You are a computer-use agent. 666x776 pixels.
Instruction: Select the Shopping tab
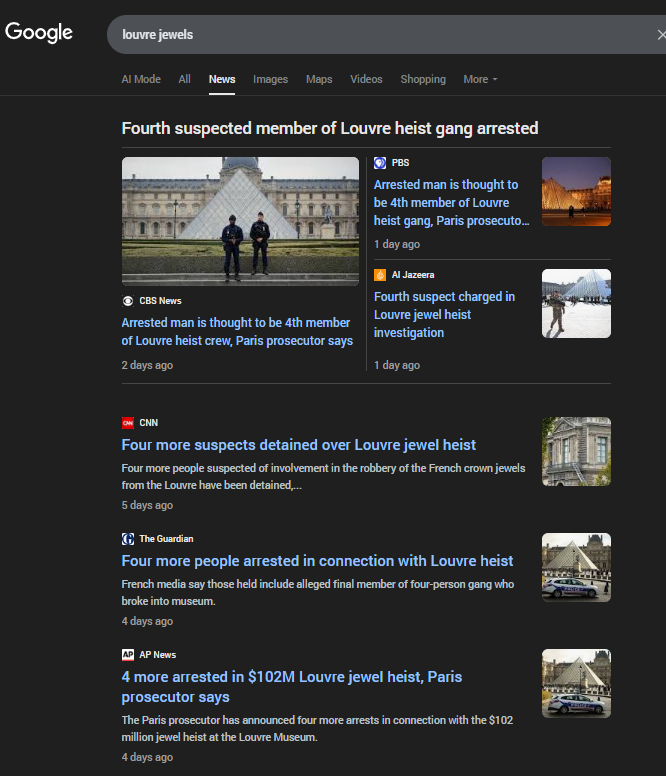(x=423, y=79)
